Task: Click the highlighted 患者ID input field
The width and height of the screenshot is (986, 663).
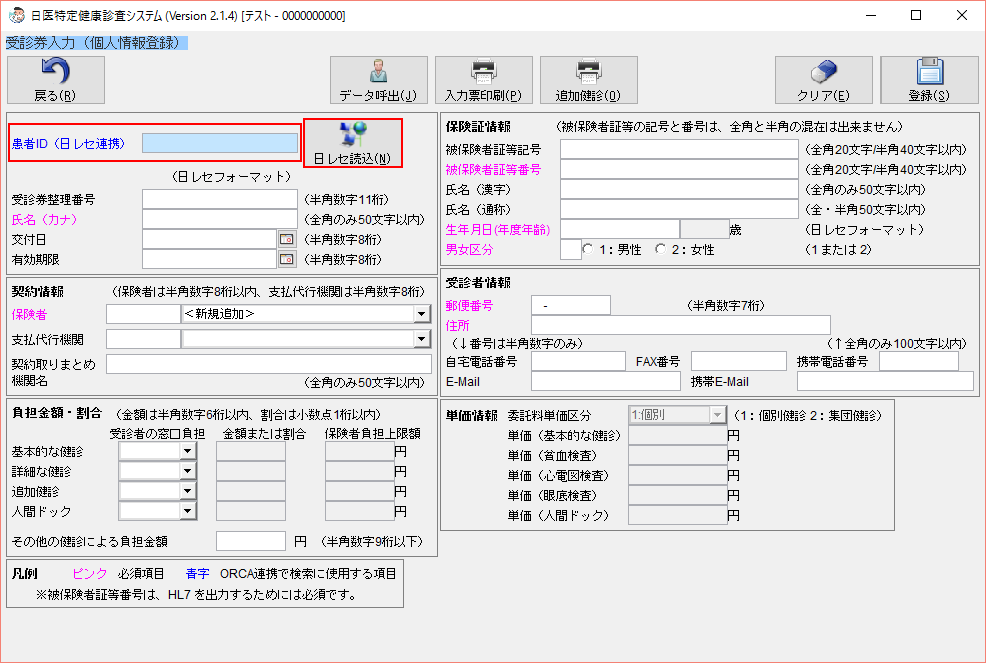Action: [220, 142]
